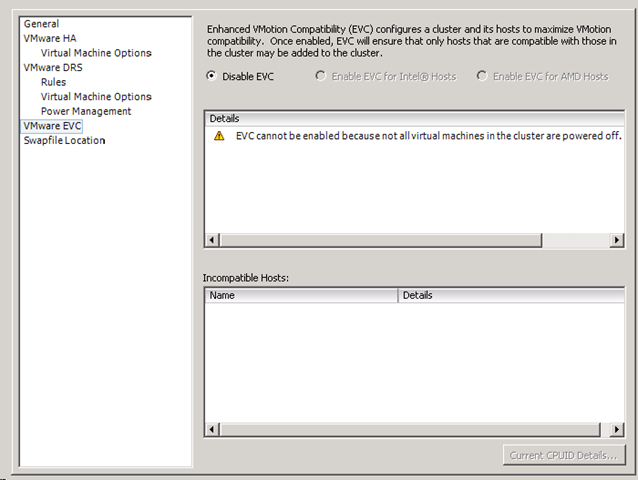Image resolution: width=638 pixels, height=480 pixels.
Task: Click the EVC cannot be enabled warning message
Action: click(428, 136)
